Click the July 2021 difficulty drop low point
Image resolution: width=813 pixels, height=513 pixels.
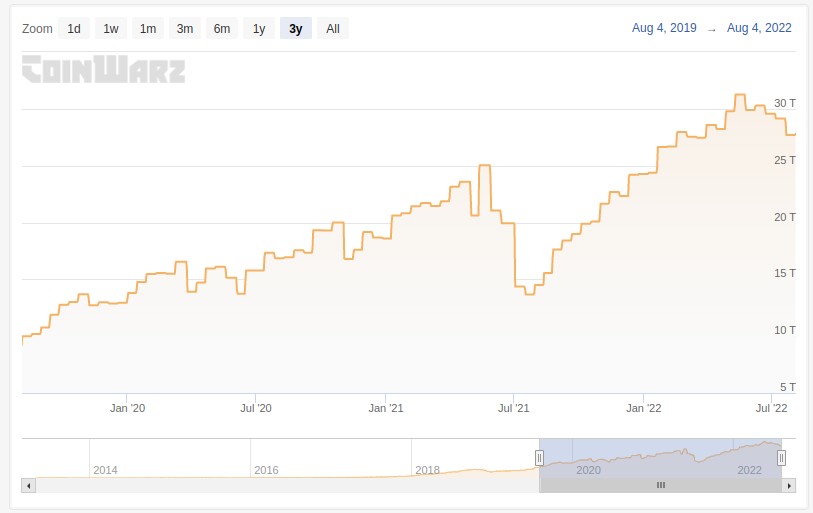(529, 294)
